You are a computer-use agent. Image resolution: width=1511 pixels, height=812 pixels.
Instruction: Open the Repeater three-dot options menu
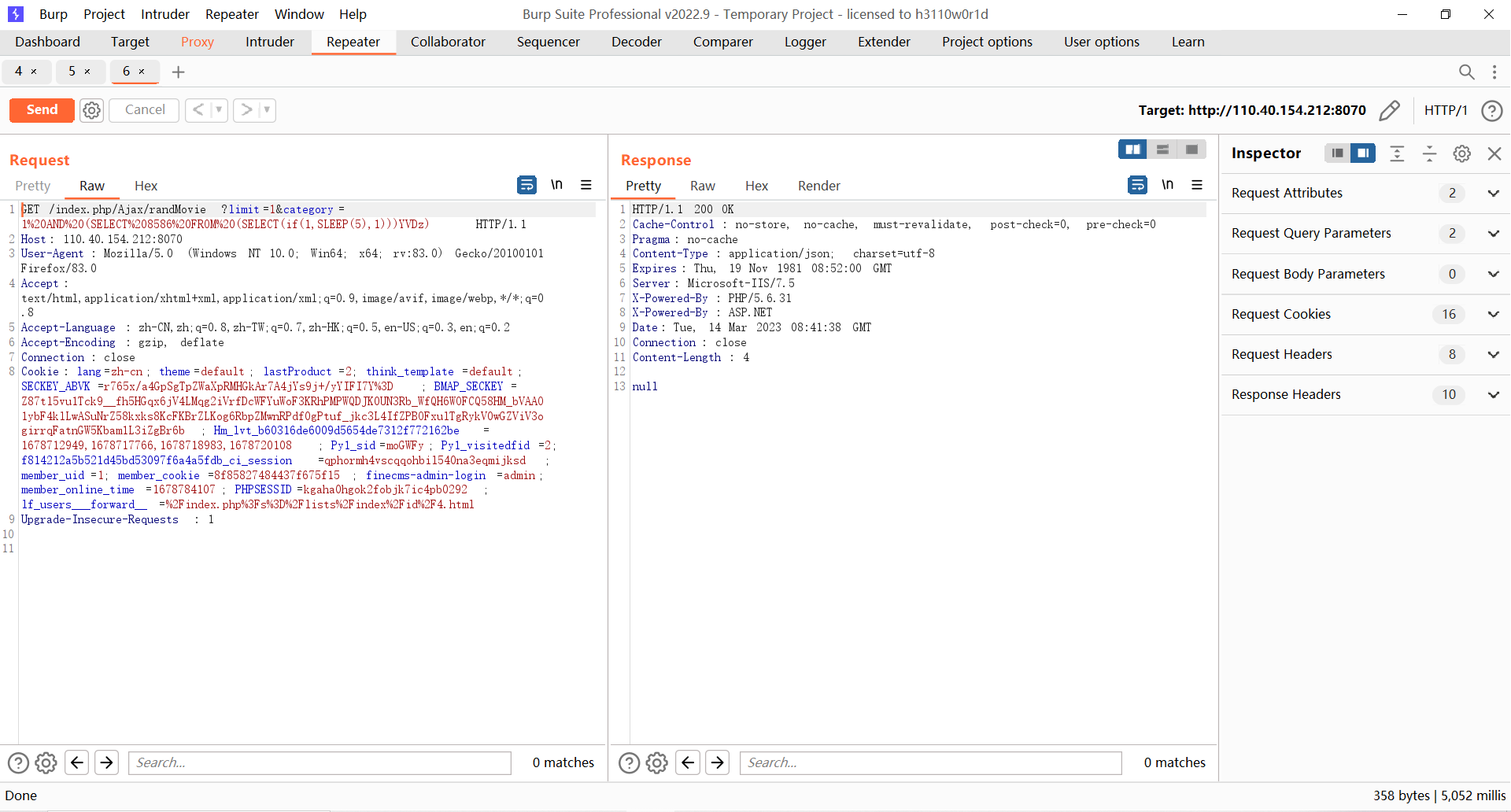click(1494, 72)
